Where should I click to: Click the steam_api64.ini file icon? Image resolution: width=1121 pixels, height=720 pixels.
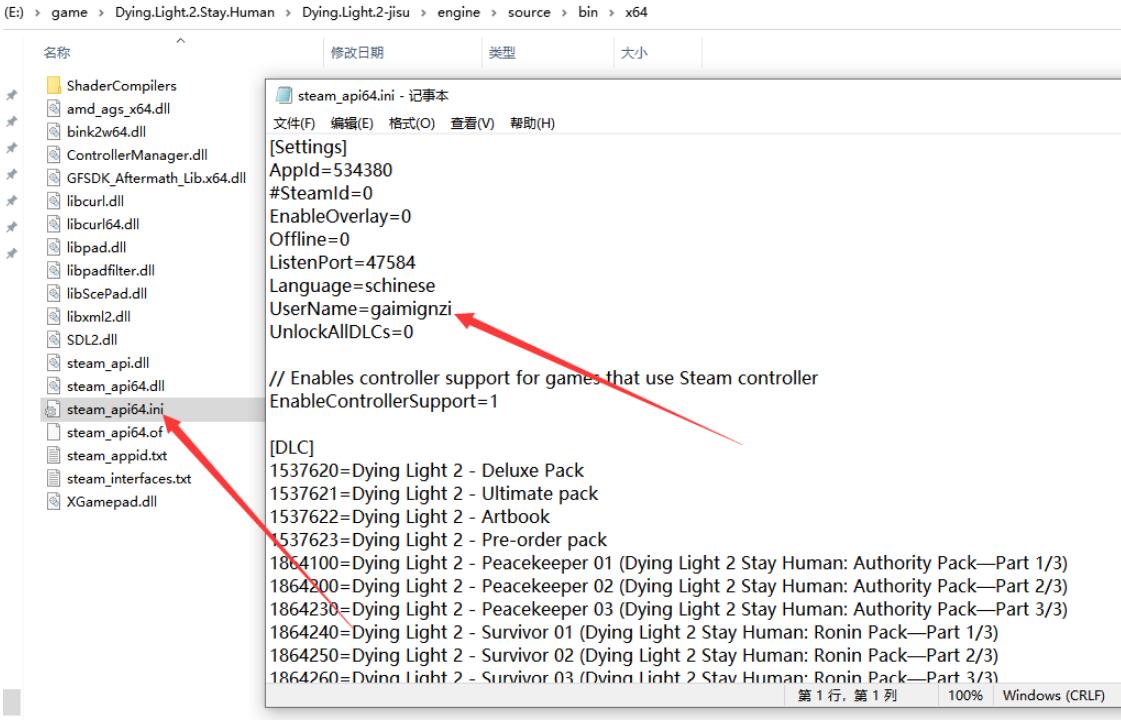tap(54, 409)
